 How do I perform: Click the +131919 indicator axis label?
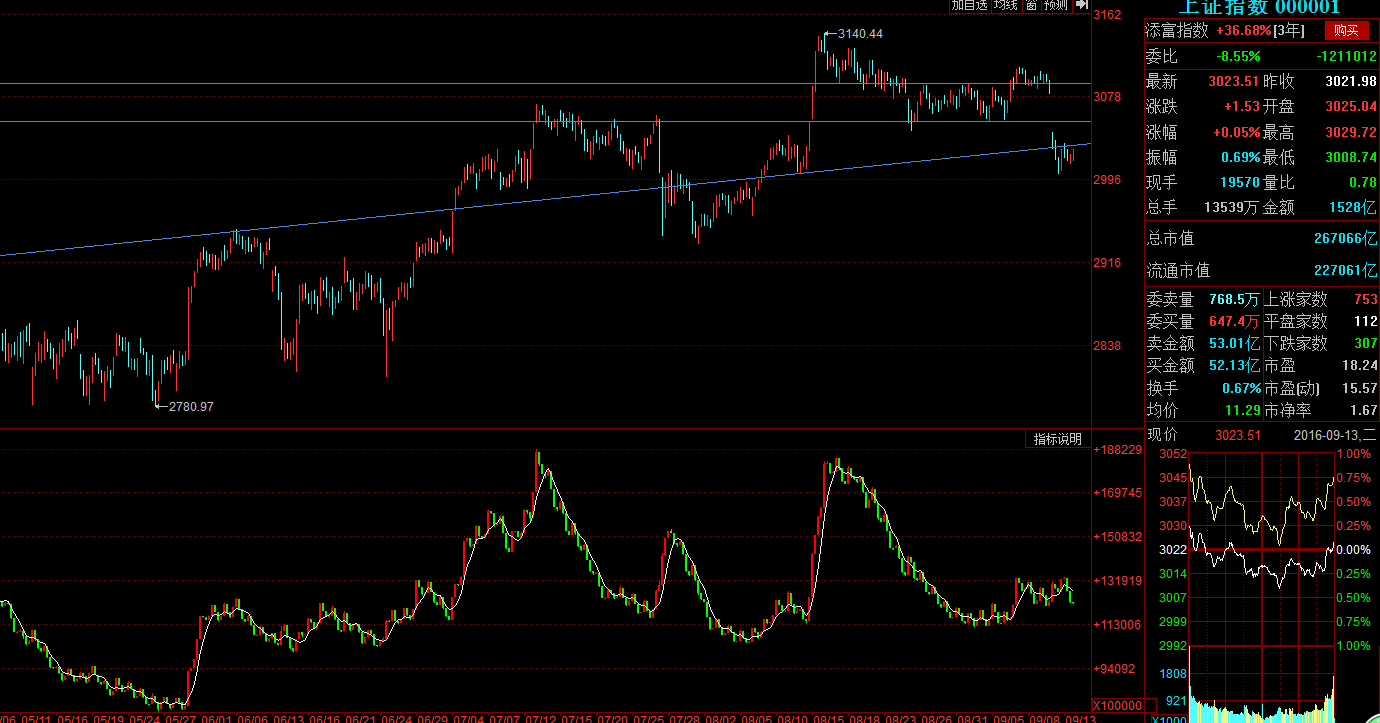click(x=1119, y=581)
